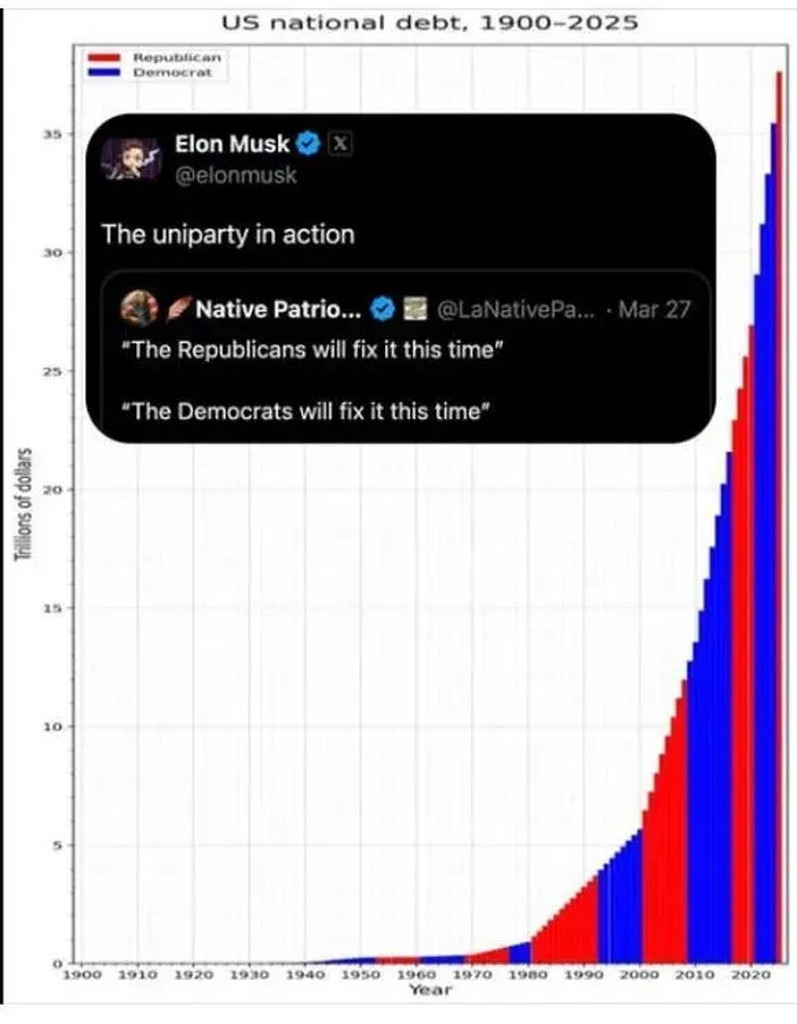The image size is (797, 1024).
Task: Click the blue verified badge beside Elon Musk
Action: [309, 145]
